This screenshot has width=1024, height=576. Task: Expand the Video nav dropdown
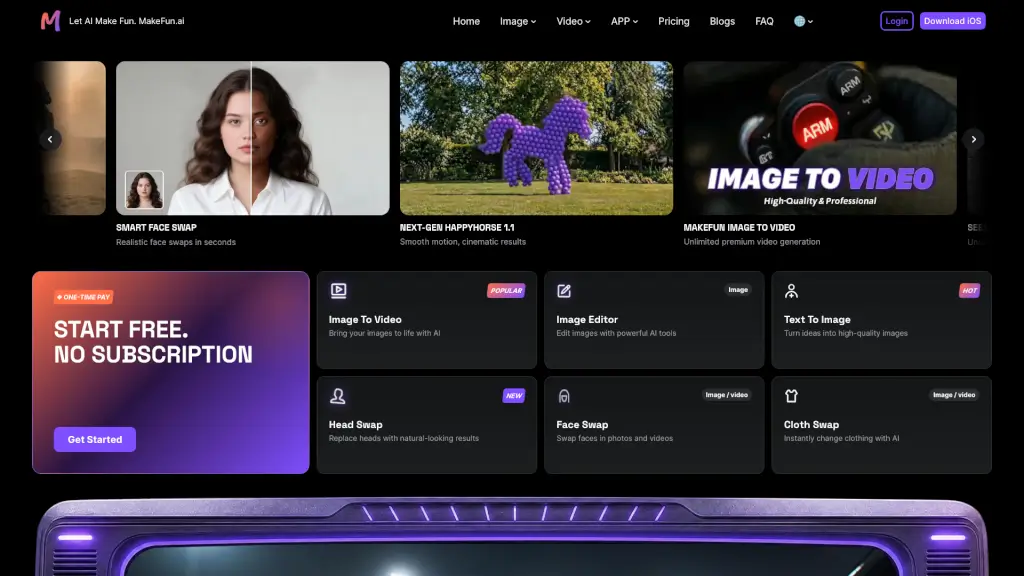pos(573,22)
